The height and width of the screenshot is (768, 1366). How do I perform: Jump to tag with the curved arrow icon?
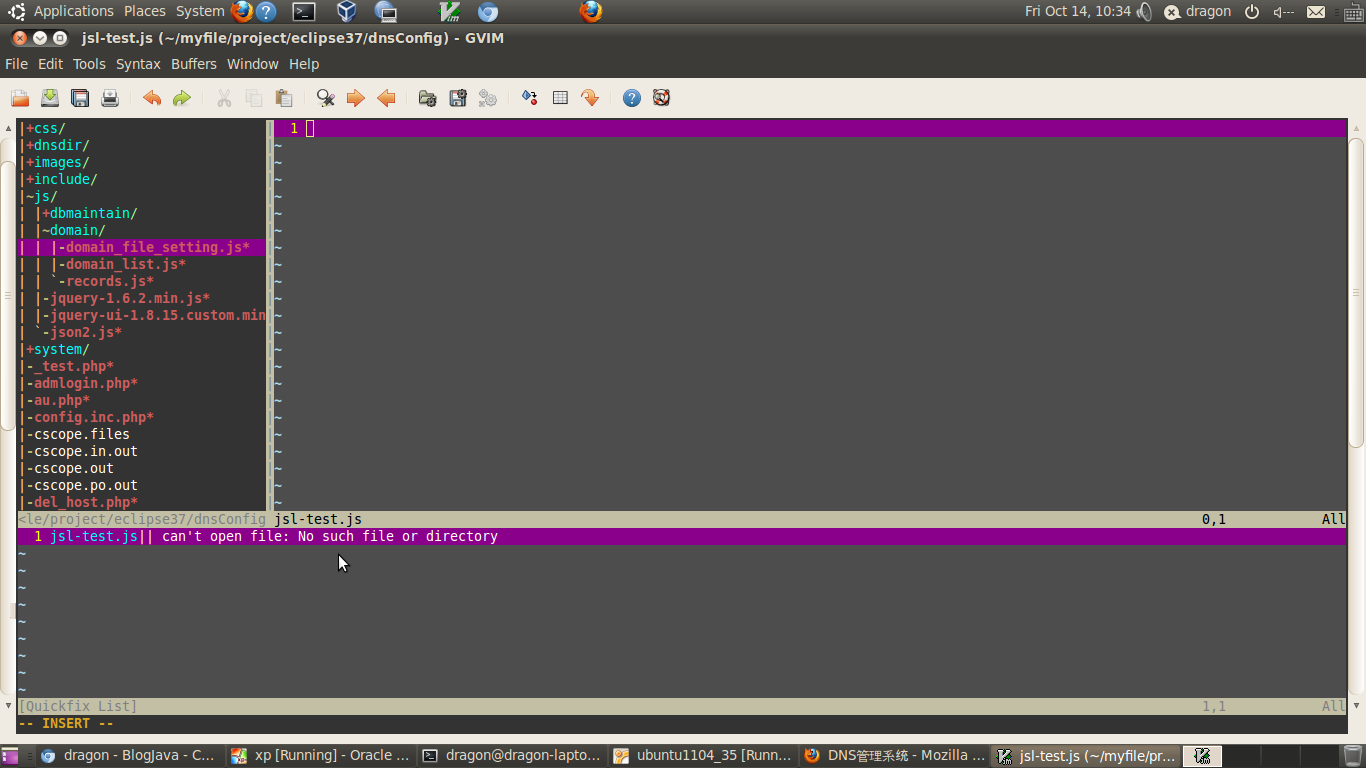point(590,98)
